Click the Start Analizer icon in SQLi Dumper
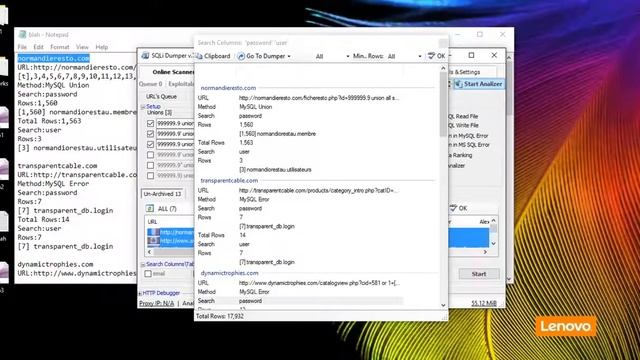 (x=459, y=84)
